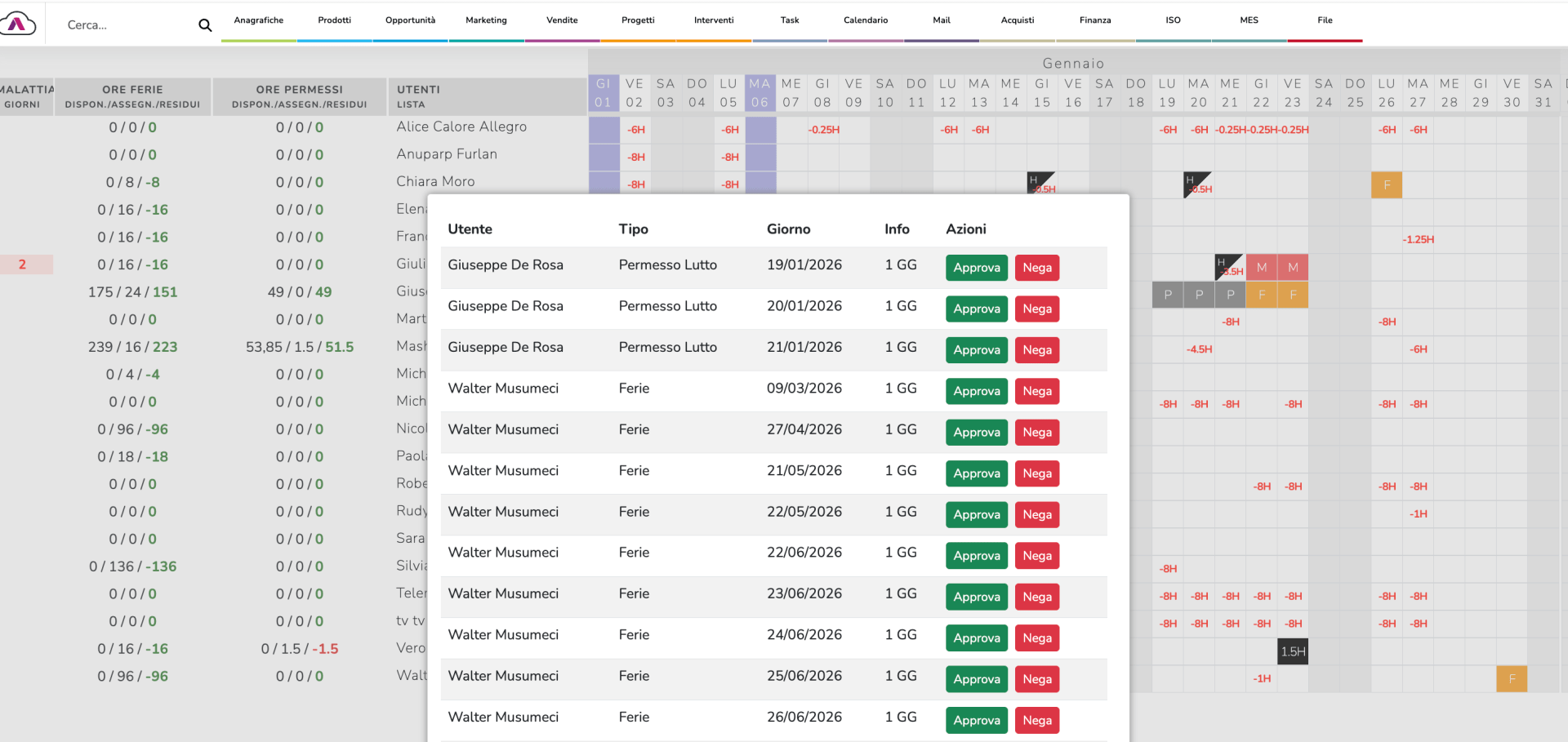Deny Walter Musumeci's Ferie on 27/04/2026

click(x=1036, y=432)
